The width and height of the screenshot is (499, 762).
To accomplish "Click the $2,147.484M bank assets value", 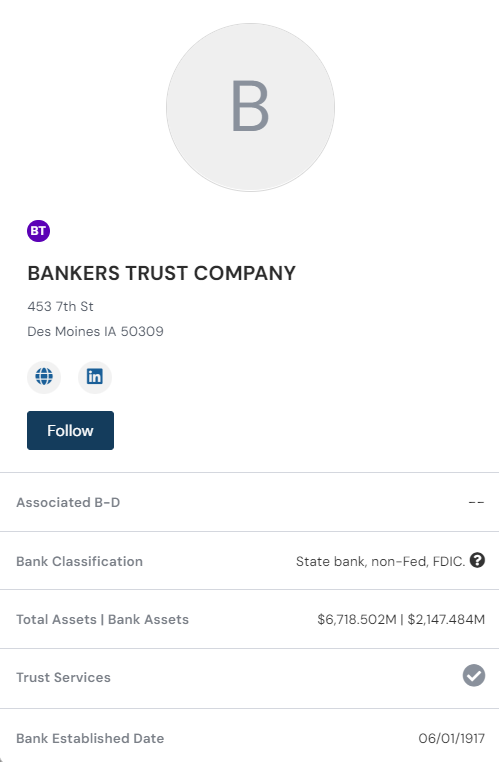I will coord(446,620).
